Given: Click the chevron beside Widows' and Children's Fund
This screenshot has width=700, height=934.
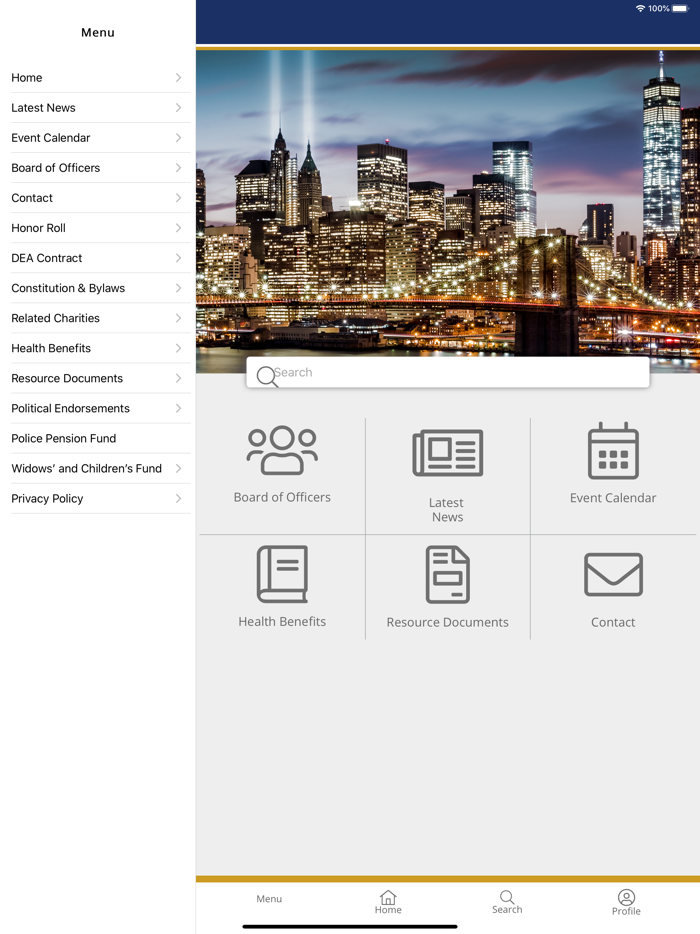Looking at the screenshot, I should point(178,469).
